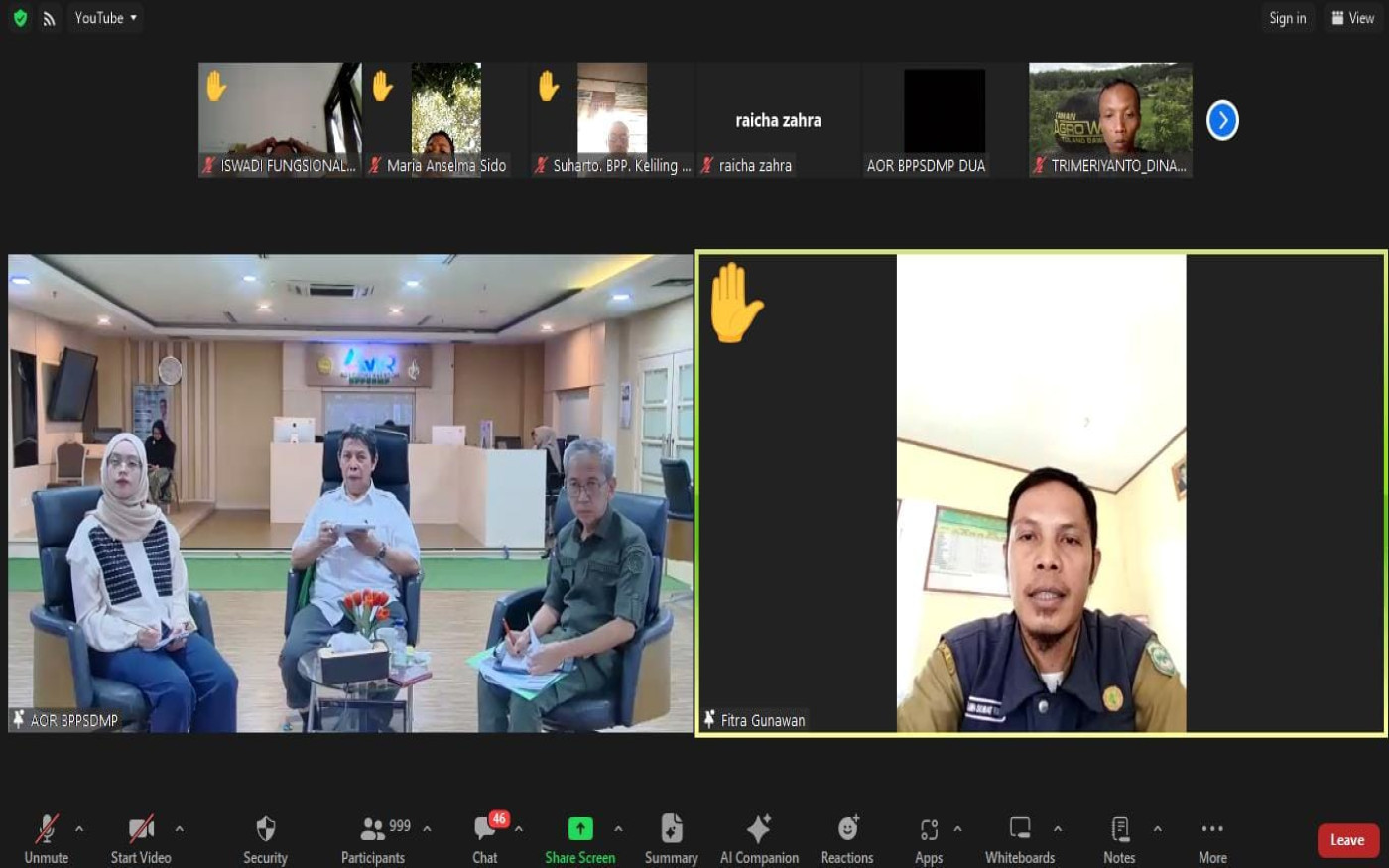This screenshot has height=868, width=1389.
Task: Expand the Participants options caret
Action: [427, 829]
